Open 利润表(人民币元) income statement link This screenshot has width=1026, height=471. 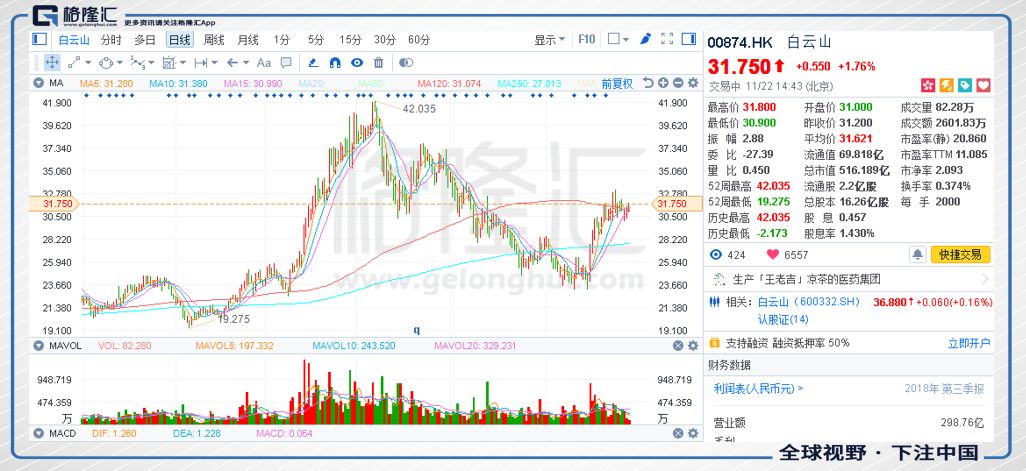(x=758, y=389)
